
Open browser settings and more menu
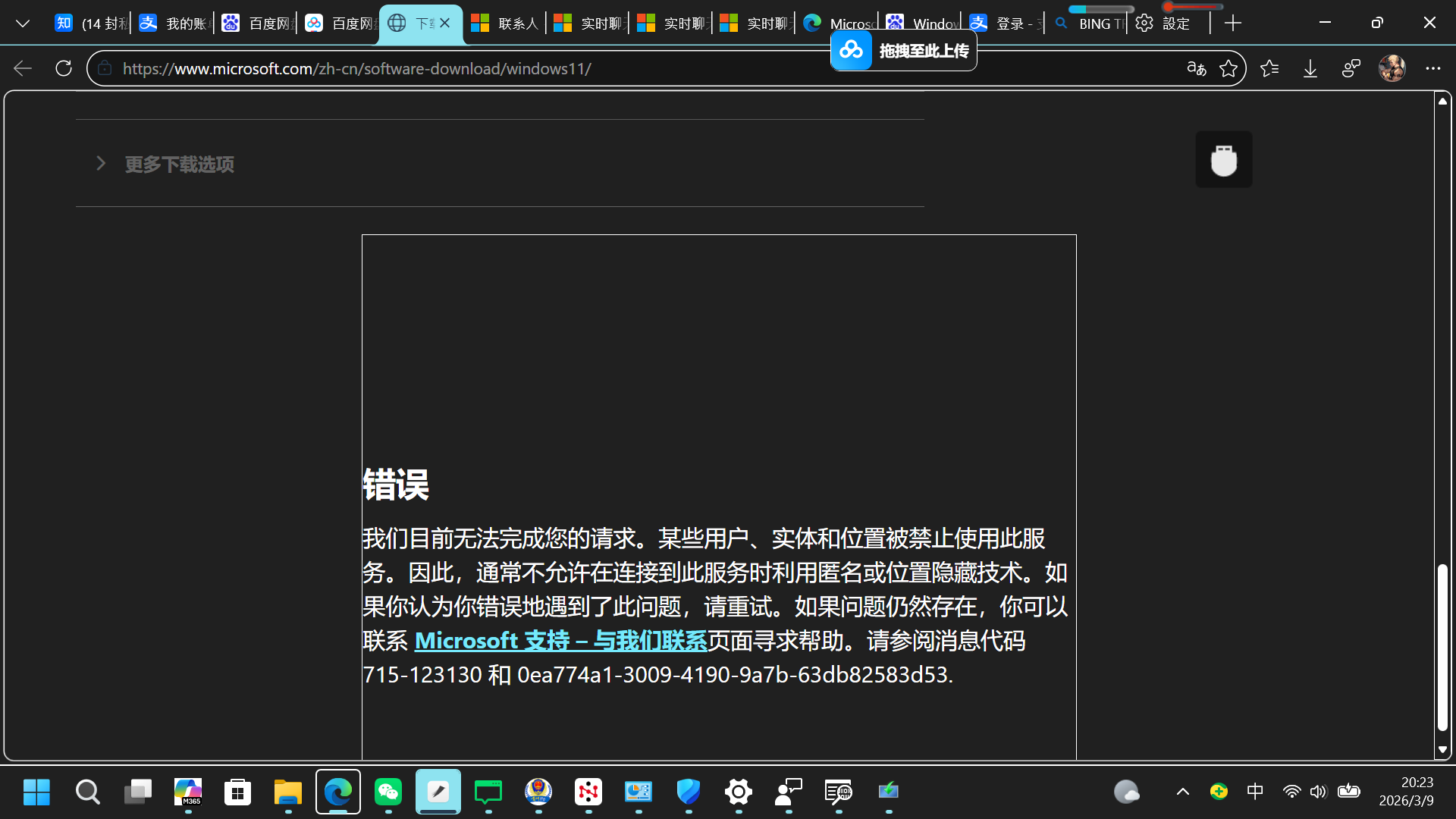tap(1432, 68)
